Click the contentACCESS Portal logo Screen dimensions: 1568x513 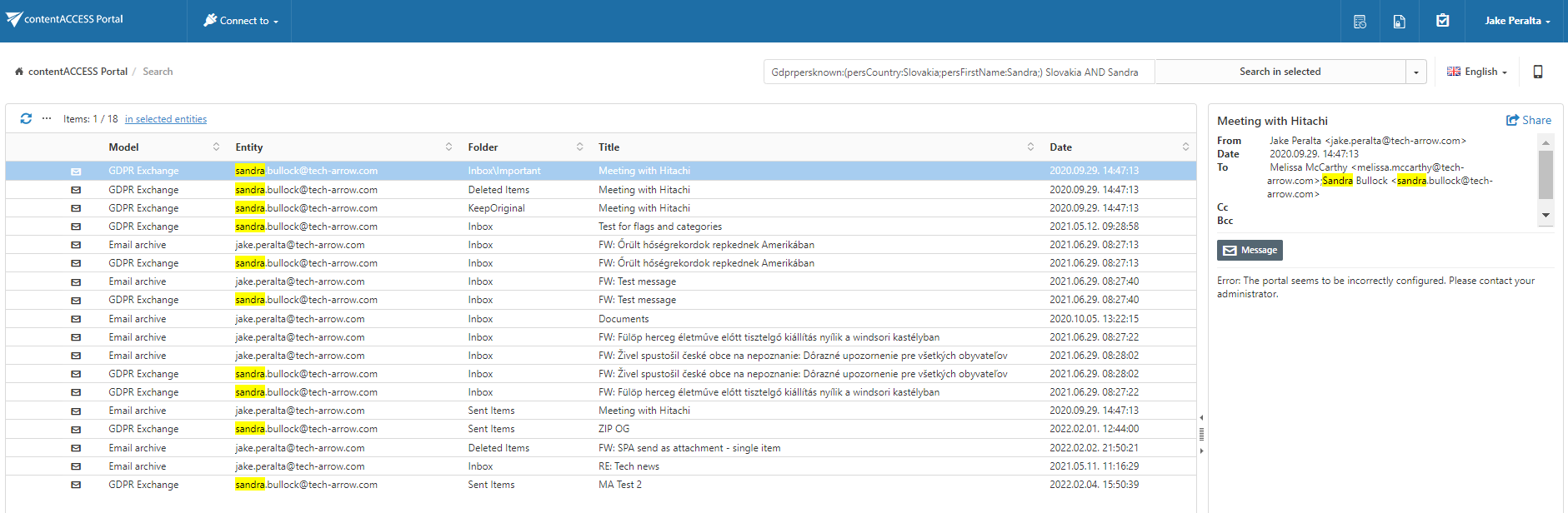point(65,19)
